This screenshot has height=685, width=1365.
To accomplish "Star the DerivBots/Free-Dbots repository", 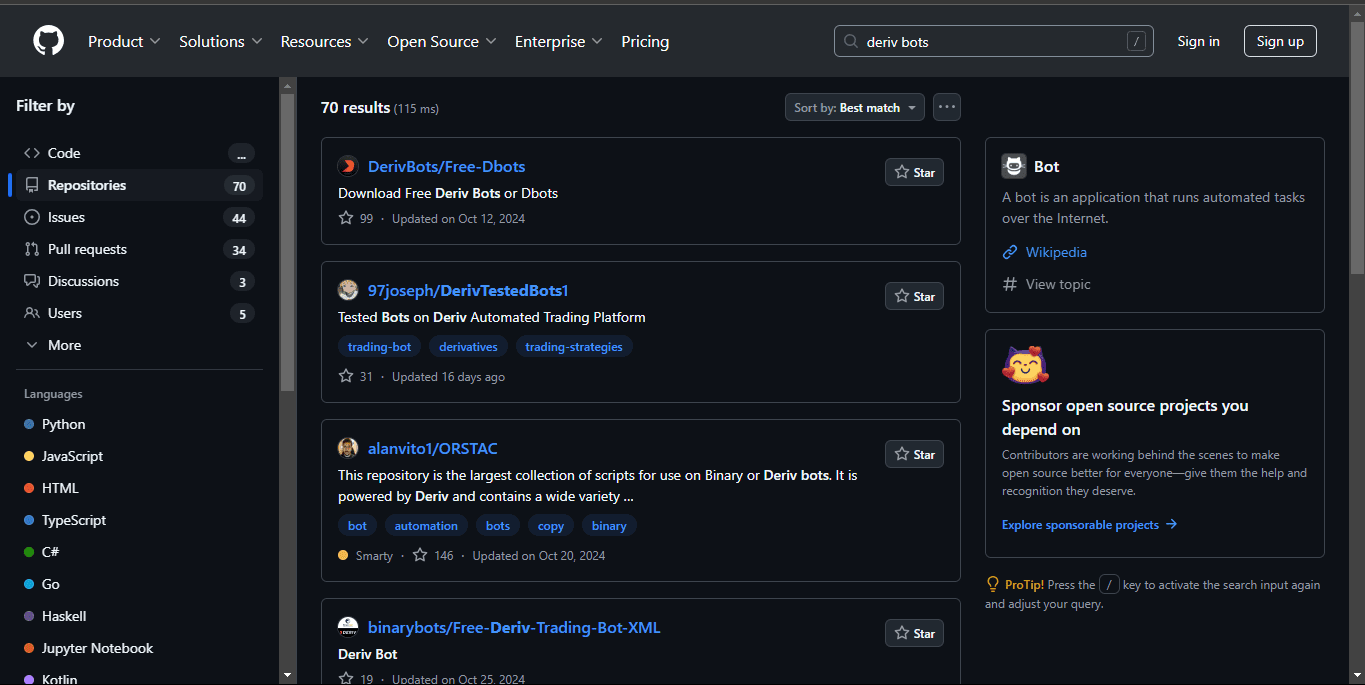I will tap(913, 171).
